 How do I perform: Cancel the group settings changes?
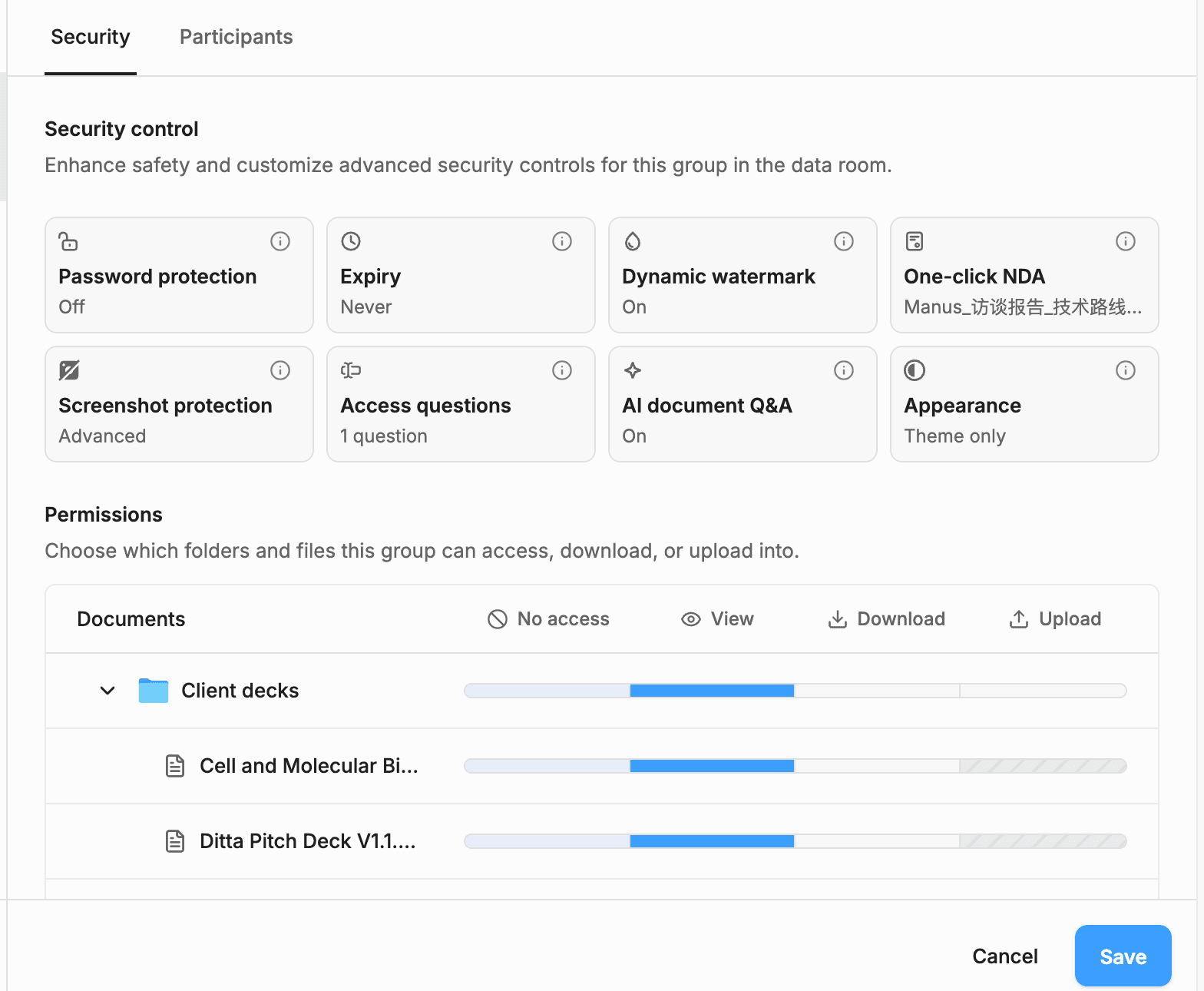1005,956
